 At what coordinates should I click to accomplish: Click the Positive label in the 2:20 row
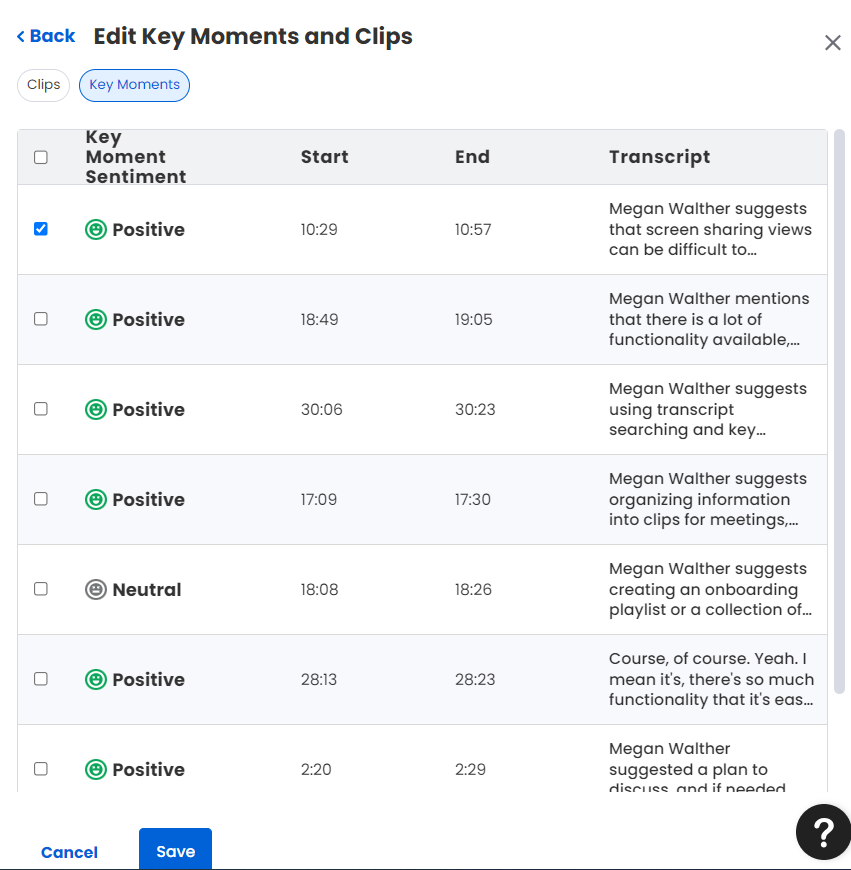pyautogui.click(x=149, y=769)
